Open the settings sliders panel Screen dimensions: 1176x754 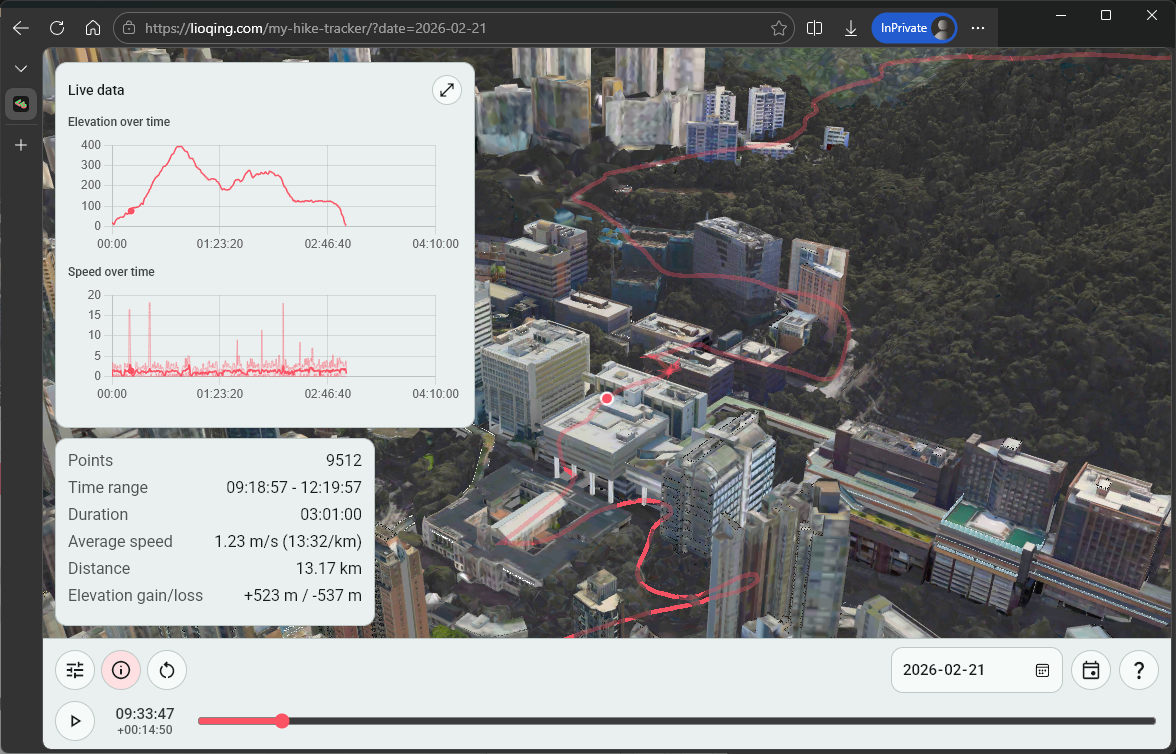tap(75, 670)
